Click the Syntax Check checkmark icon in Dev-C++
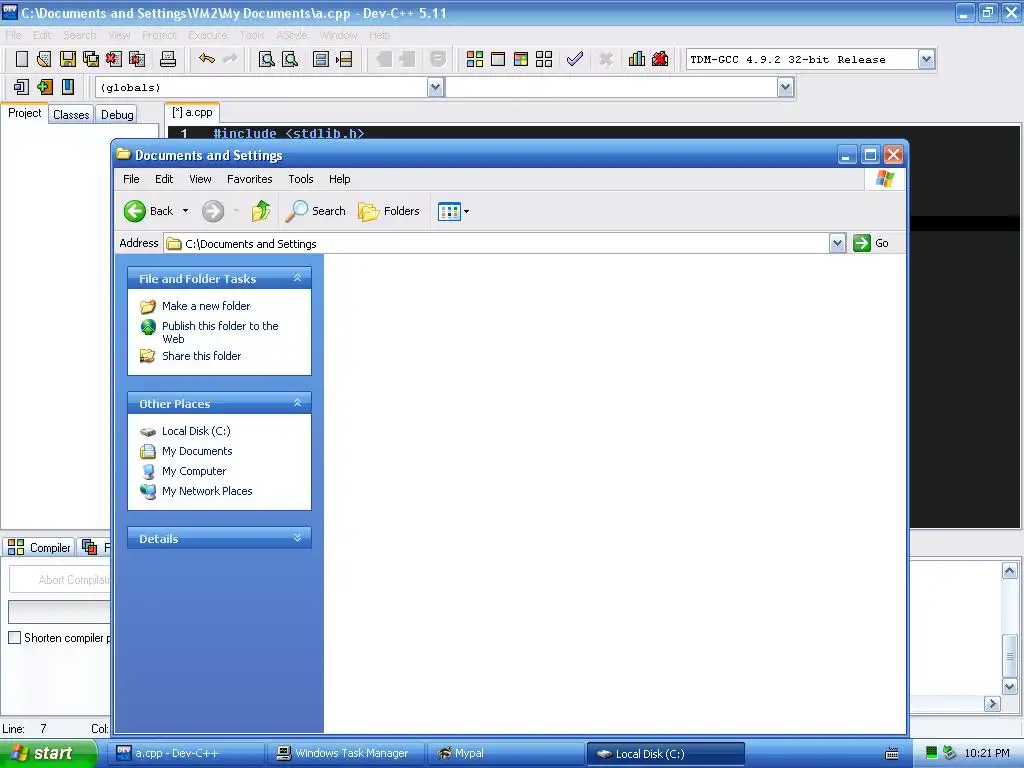Screen dimensions: 1024x768 [x=575, y=59]
